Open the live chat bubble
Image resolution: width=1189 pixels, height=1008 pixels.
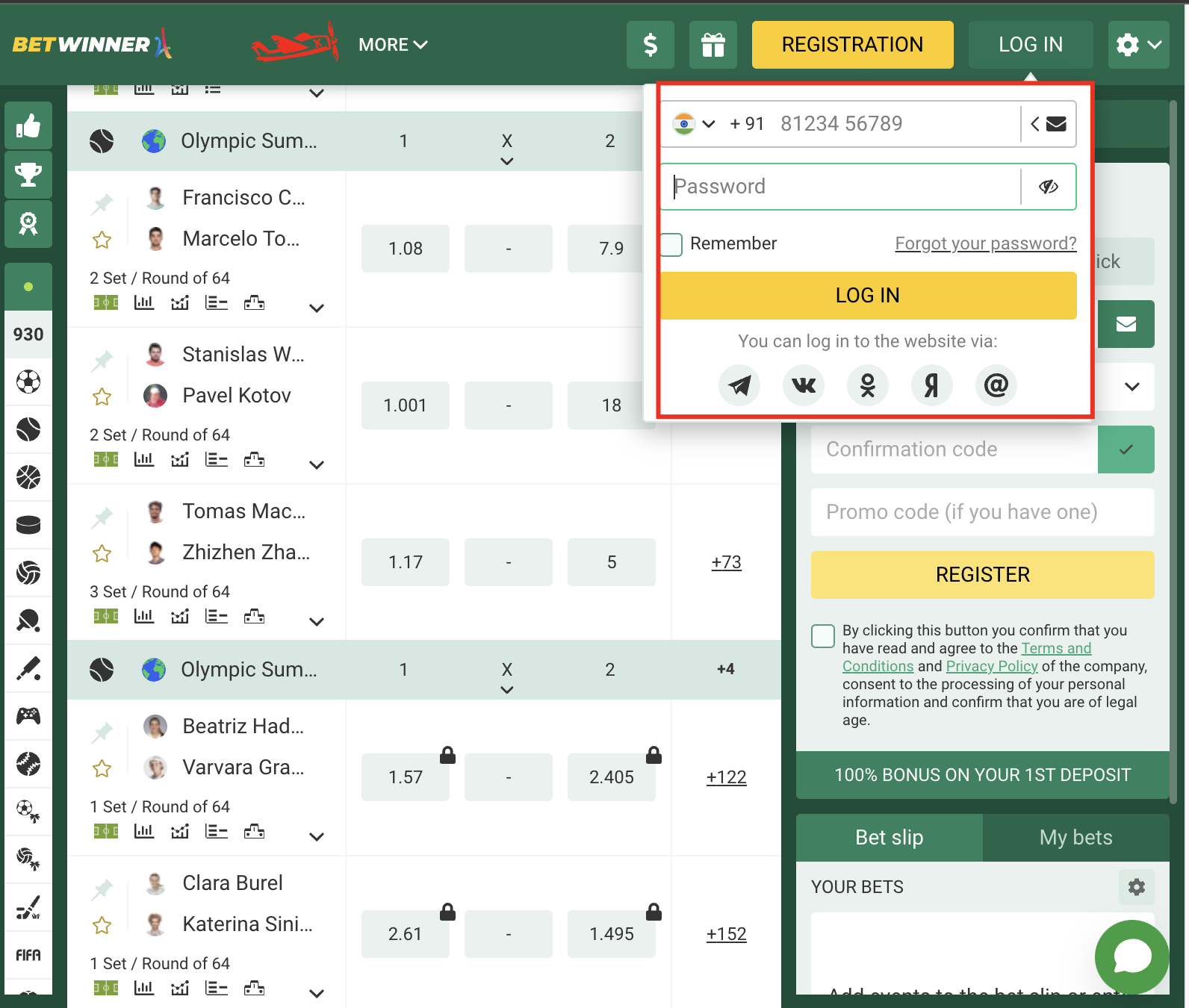point(1131,956)
